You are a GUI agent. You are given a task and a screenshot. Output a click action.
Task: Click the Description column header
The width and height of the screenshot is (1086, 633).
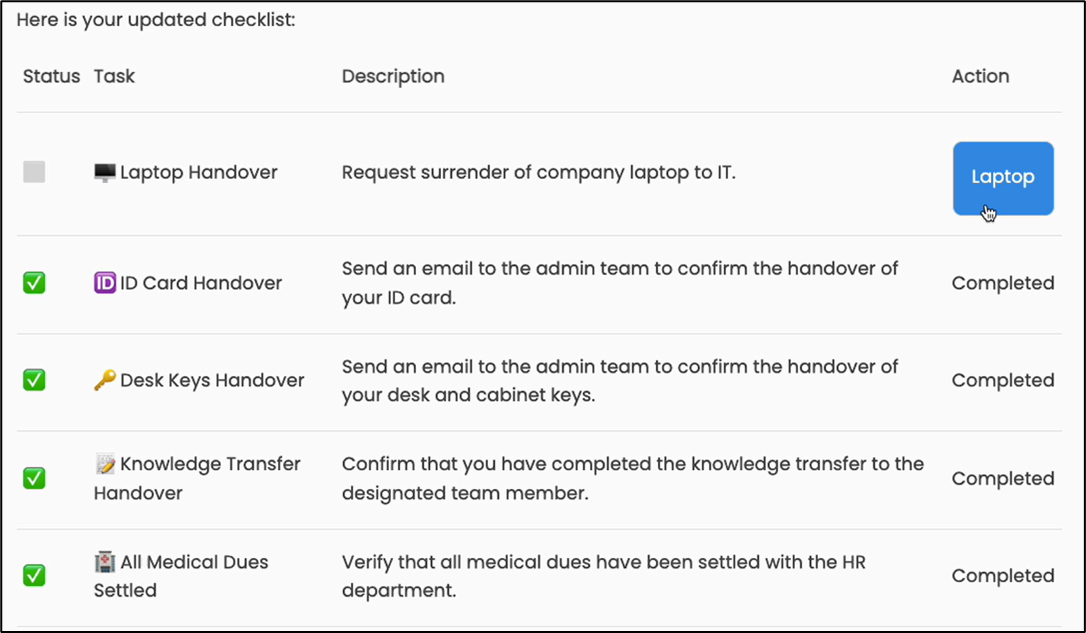click(x=393, y=76)
